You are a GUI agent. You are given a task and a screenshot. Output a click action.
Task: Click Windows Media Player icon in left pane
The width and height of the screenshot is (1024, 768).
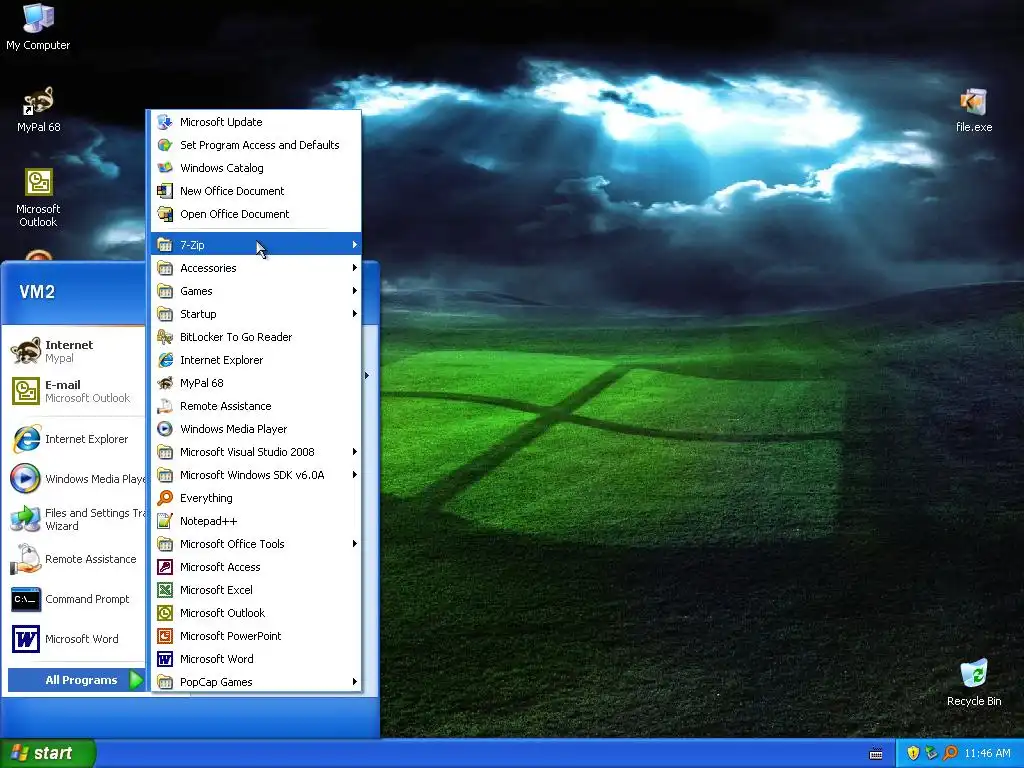(x=25, y=479)
